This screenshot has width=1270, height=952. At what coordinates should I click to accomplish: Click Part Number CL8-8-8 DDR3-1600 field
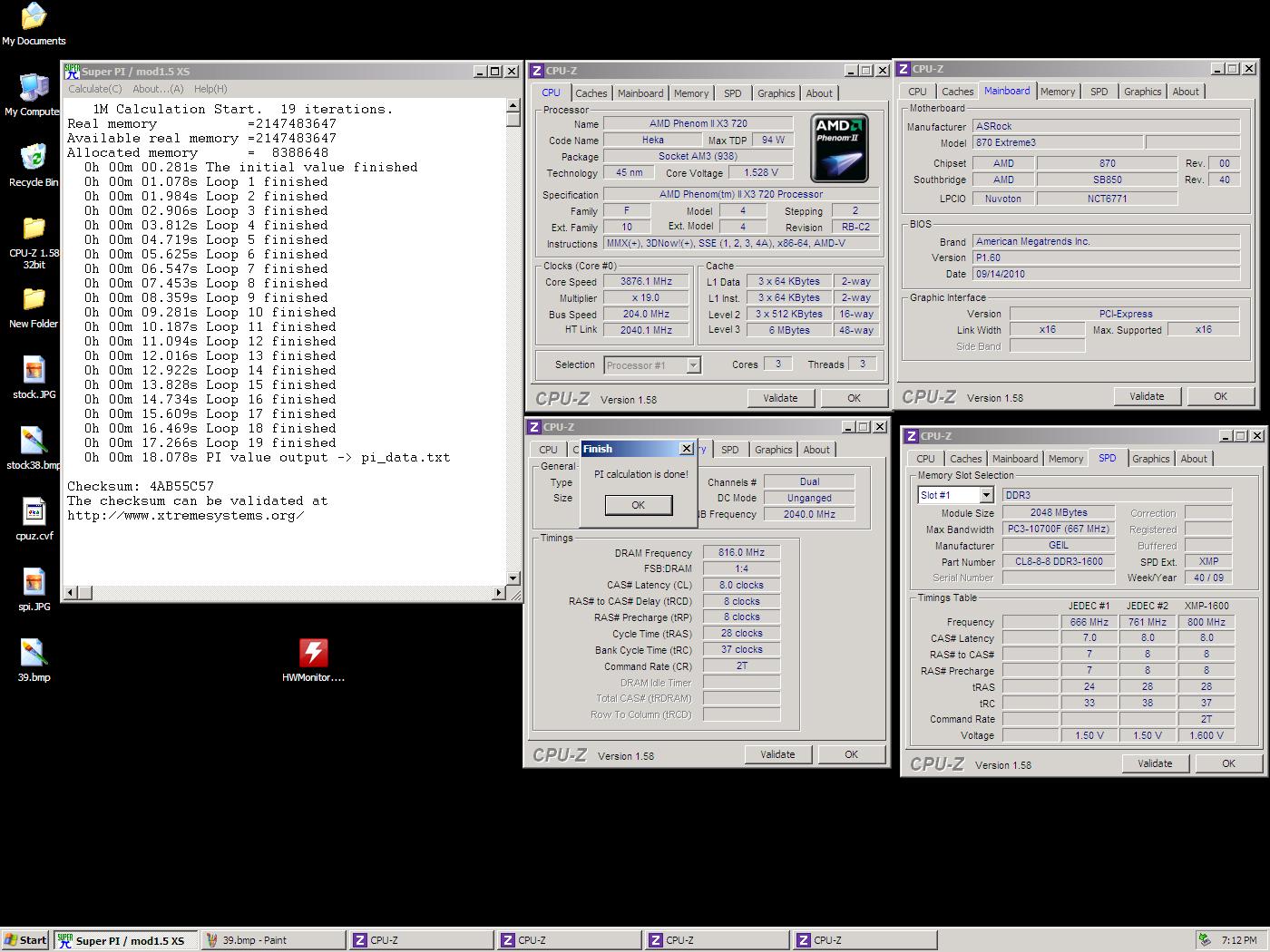[x=1059, y=561]
